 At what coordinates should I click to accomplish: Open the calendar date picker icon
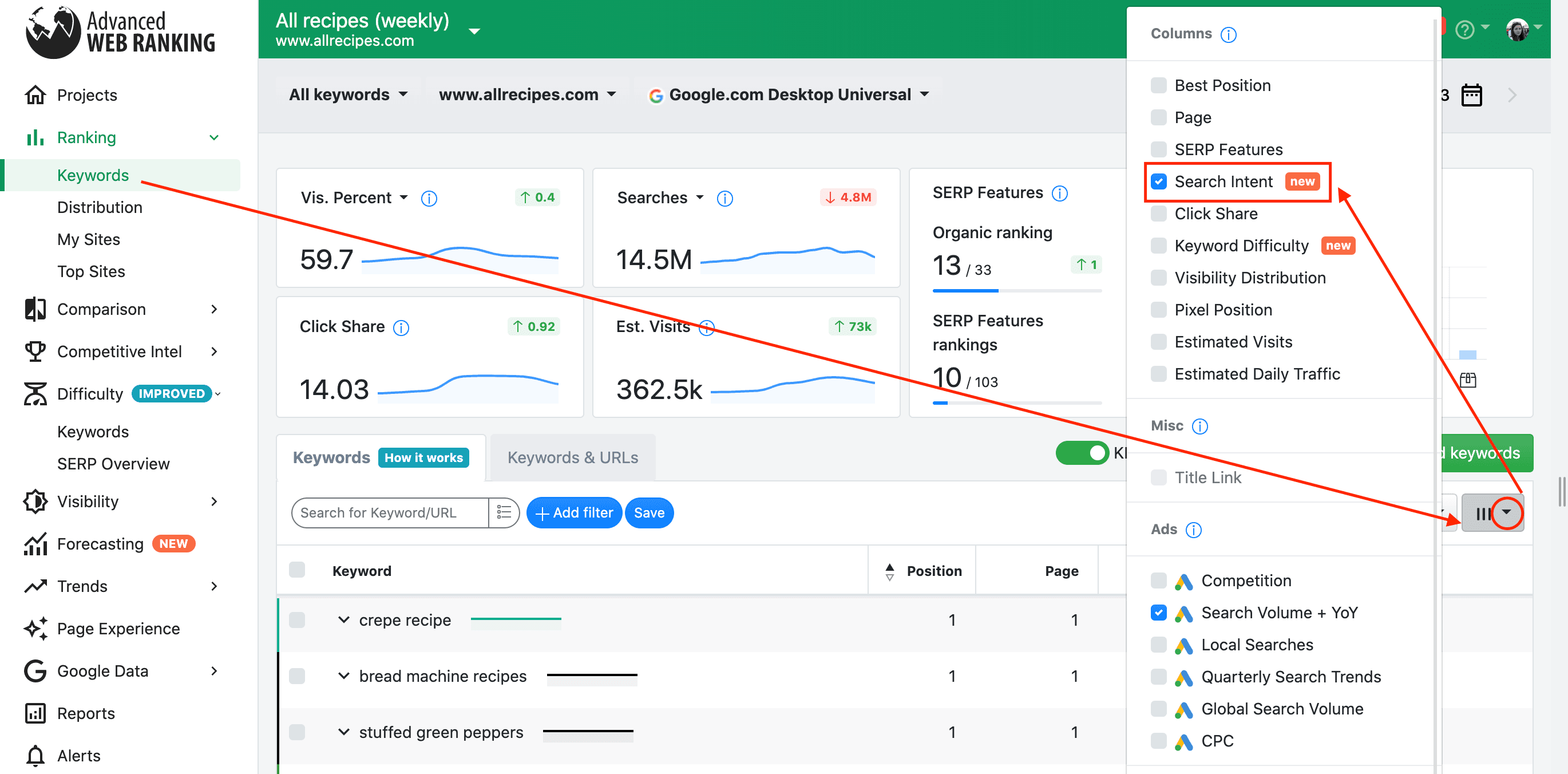coord(1471,95)
